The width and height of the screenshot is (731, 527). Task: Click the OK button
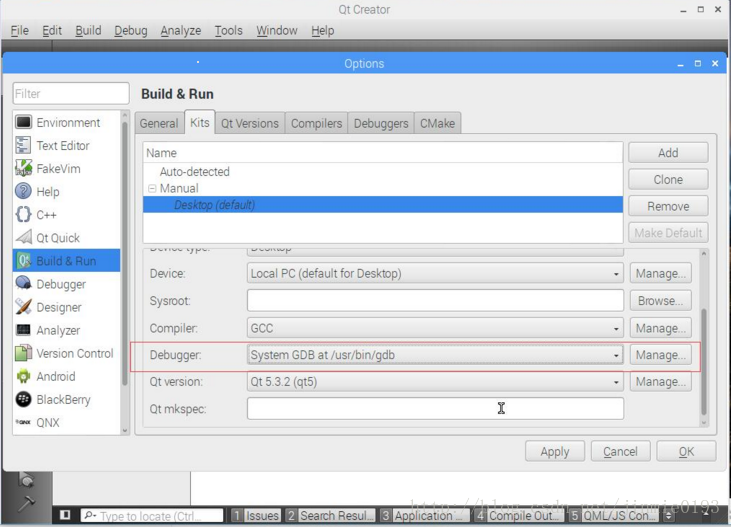click(x=686, y=451)
